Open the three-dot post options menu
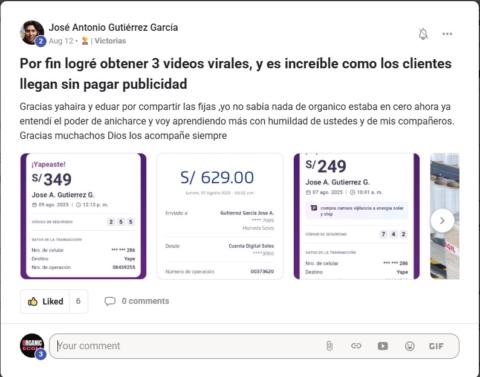480x377 pixels. [x=447, y=34]
